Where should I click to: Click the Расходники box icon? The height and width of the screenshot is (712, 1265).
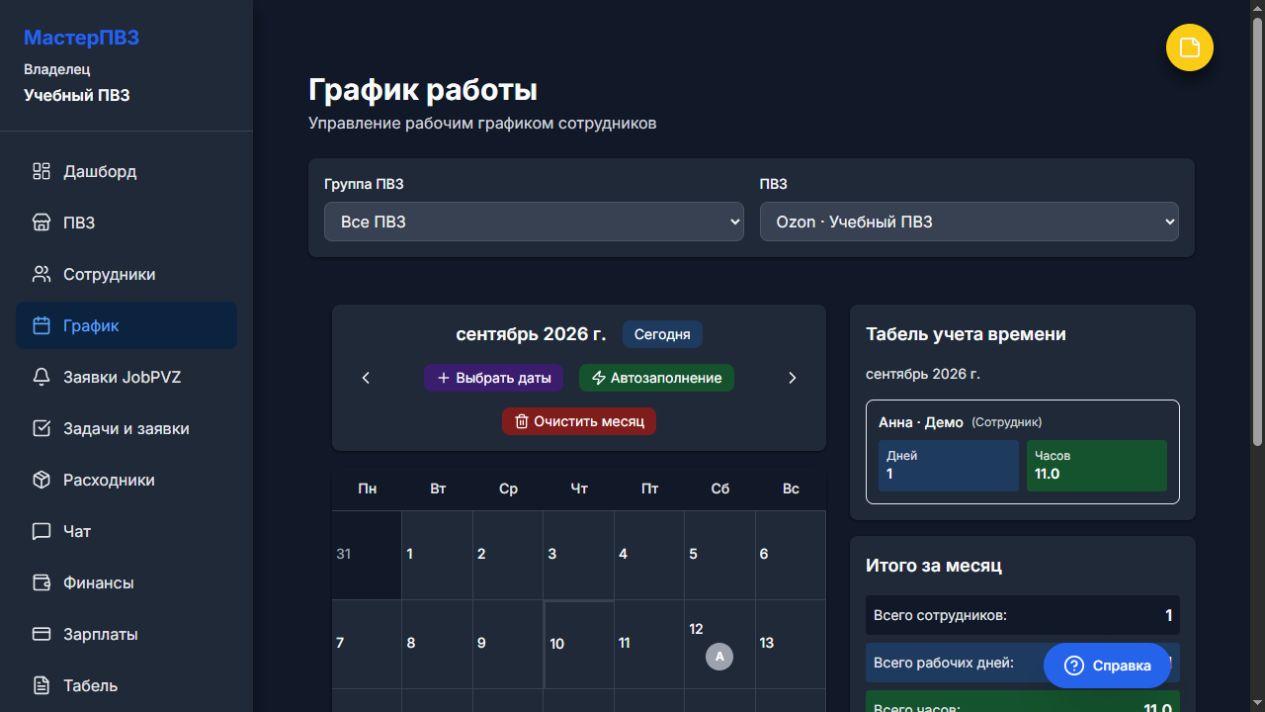[41, 480]
